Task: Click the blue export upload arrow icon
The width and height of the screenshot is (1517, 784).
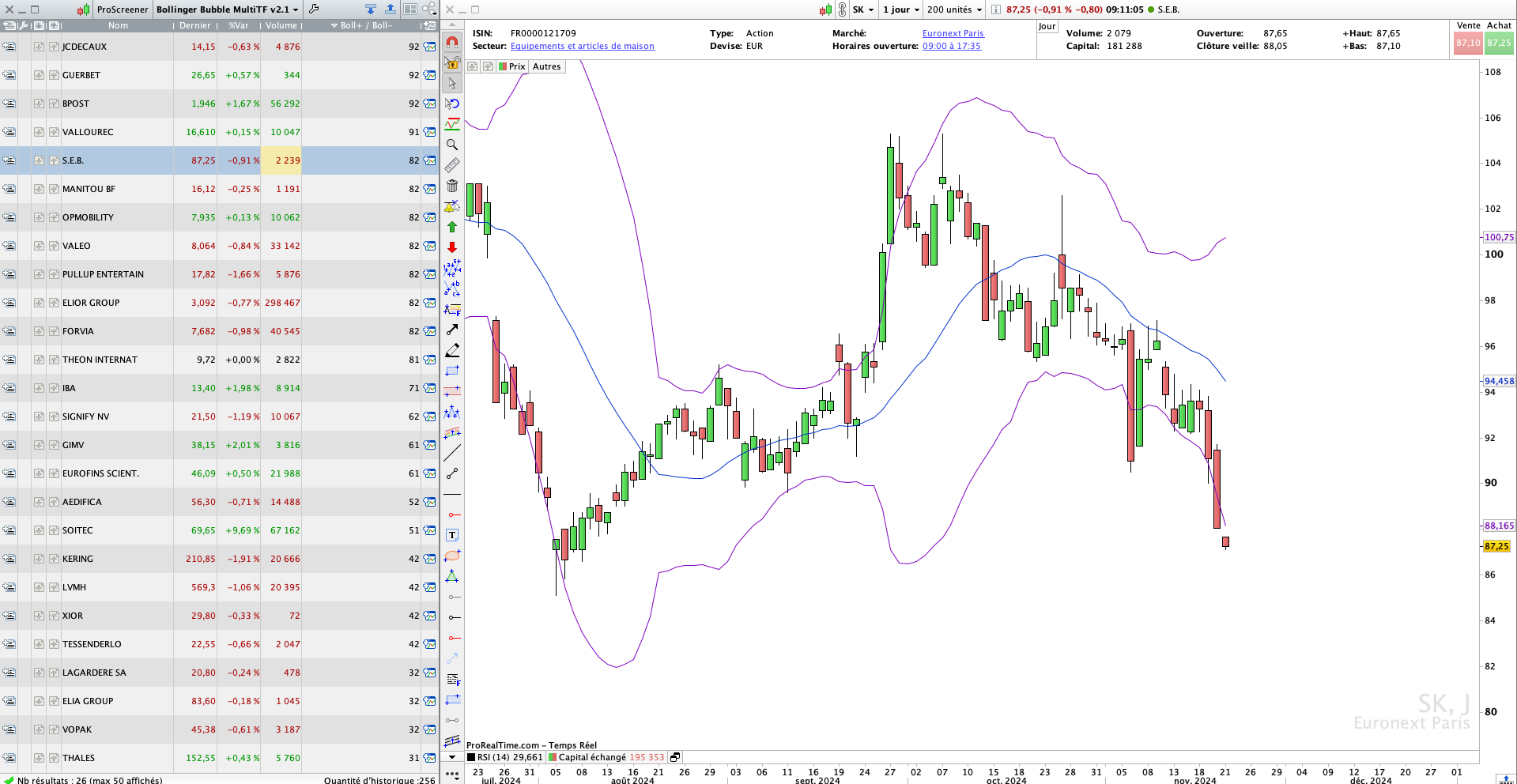Action: click(x=391, y=9)
